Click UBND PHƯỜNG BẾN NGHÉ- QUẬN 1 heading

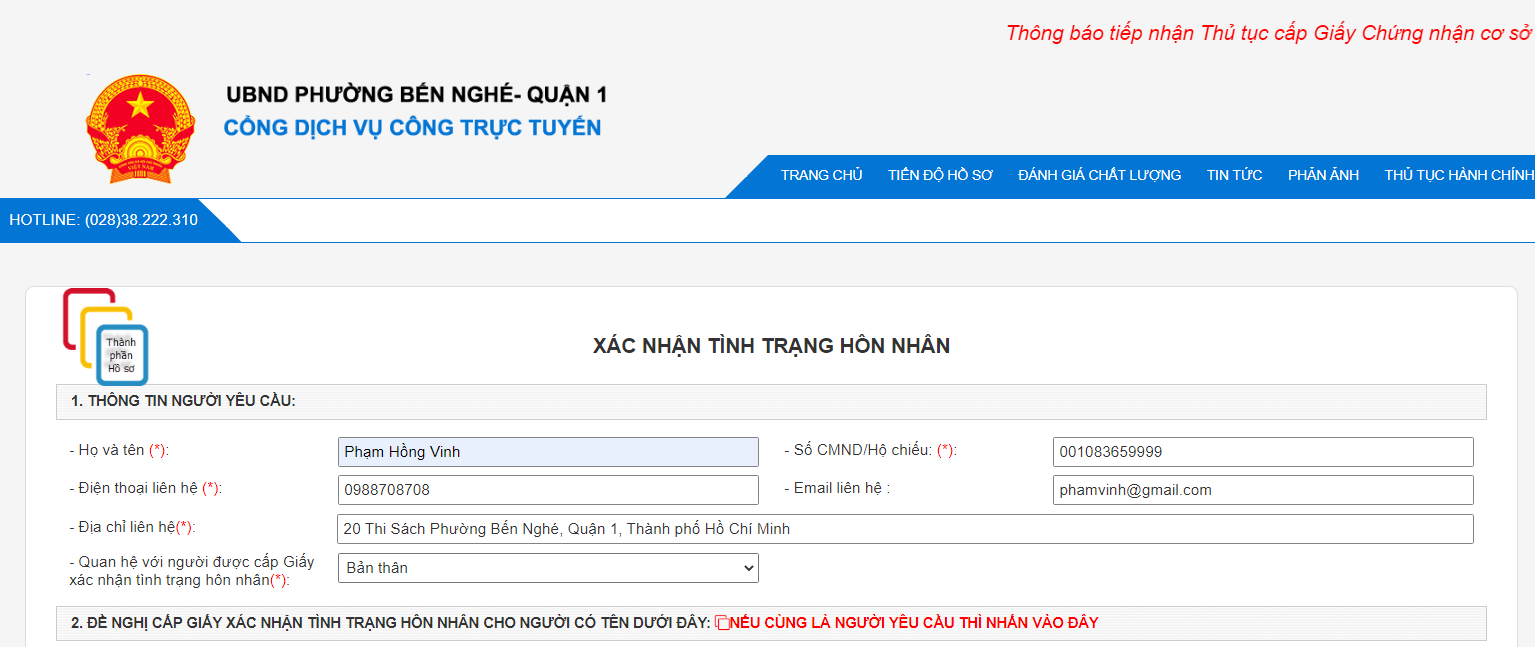[x=417, y=95]
